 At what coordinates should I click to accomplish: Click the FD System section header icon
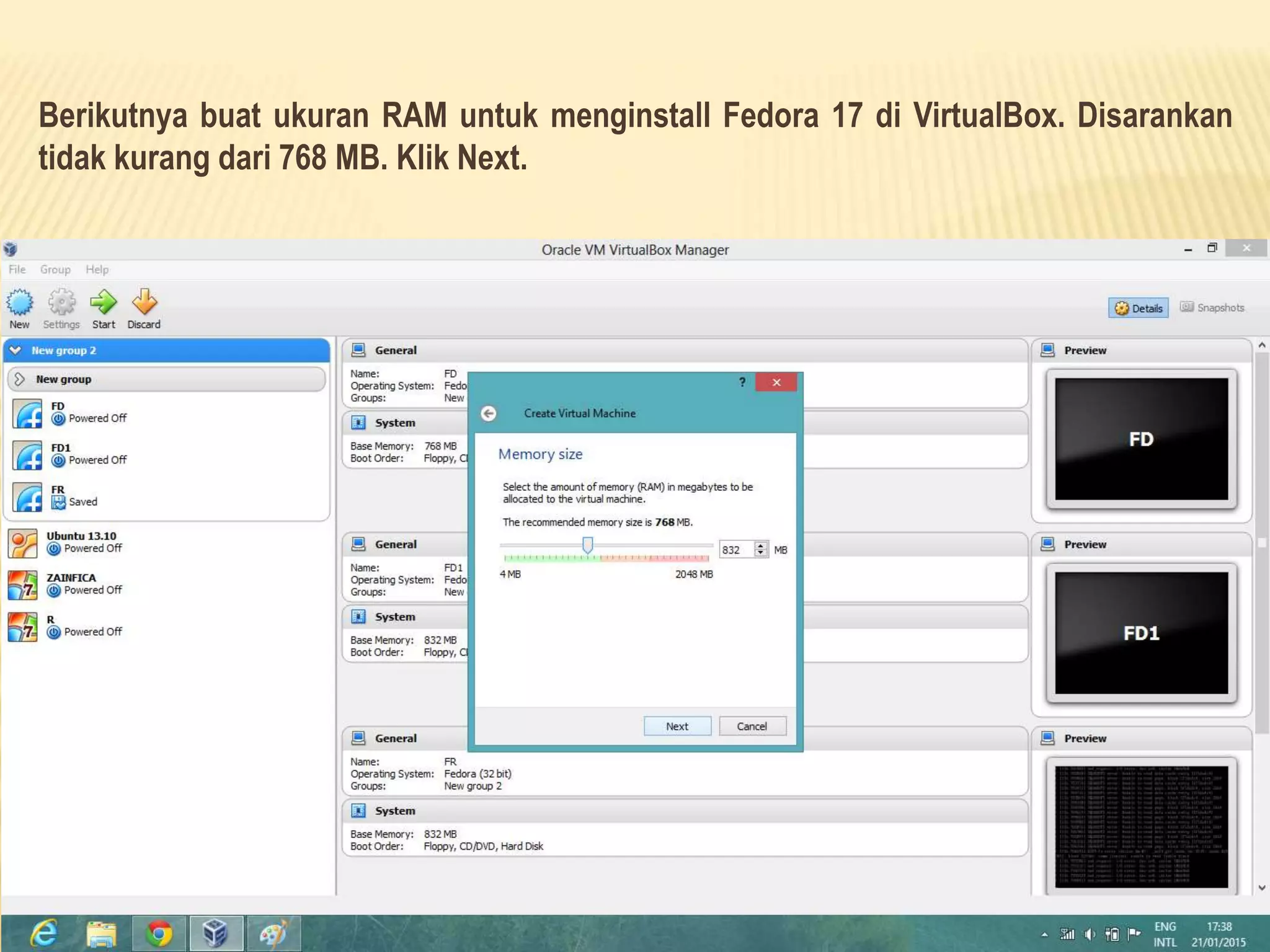coord(358,423)
